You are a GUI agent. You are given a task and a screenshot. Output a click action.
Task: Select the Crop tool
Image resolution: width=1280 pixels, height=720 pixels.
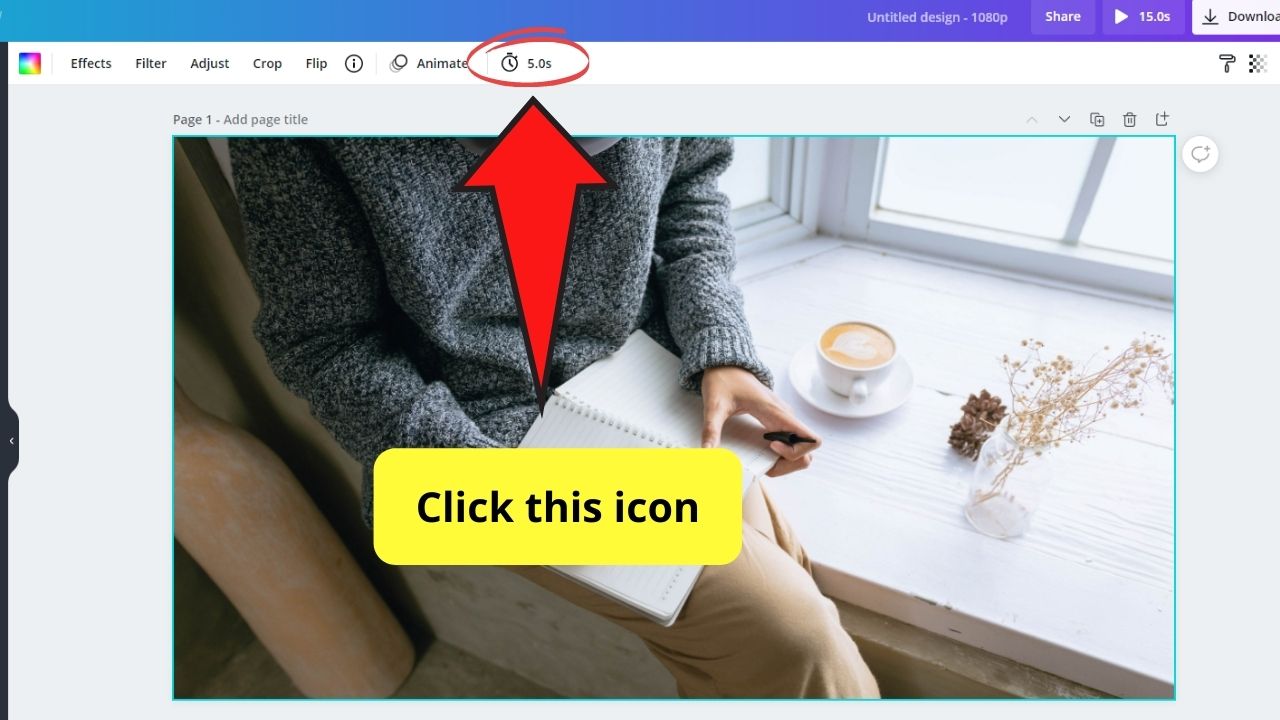click(267, 63)
